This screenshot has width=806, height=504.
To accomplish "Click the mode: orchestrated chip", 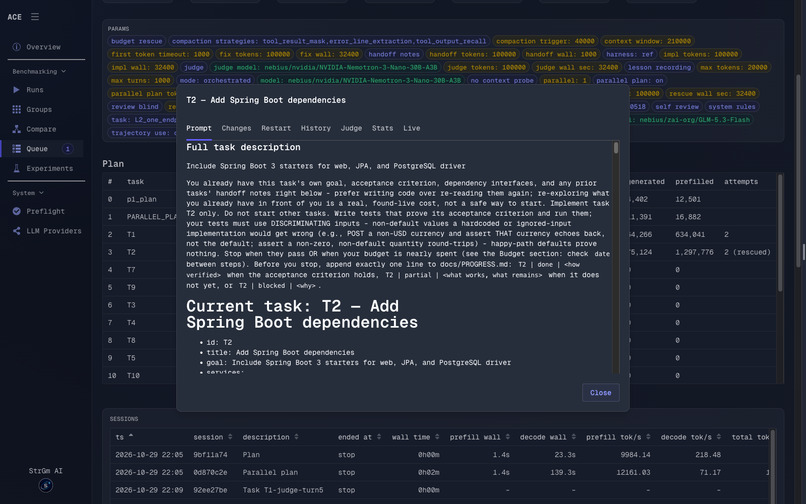I will pos(215,80).
